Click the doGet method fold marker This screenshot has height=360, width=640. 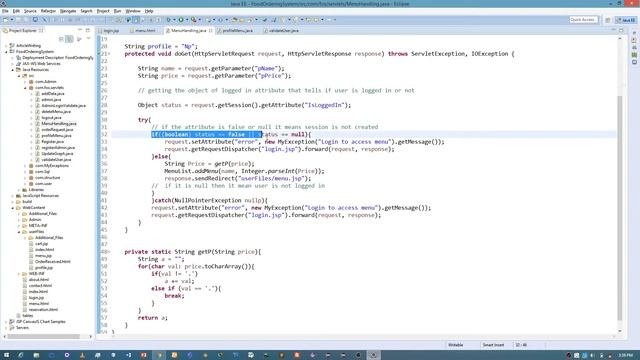tap(109, 54)
